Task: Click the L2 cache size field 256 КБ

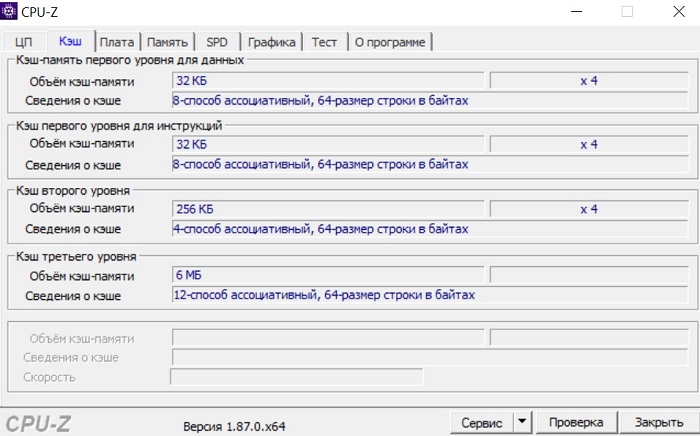Action: pyautogui.click(x=328, y=209)
